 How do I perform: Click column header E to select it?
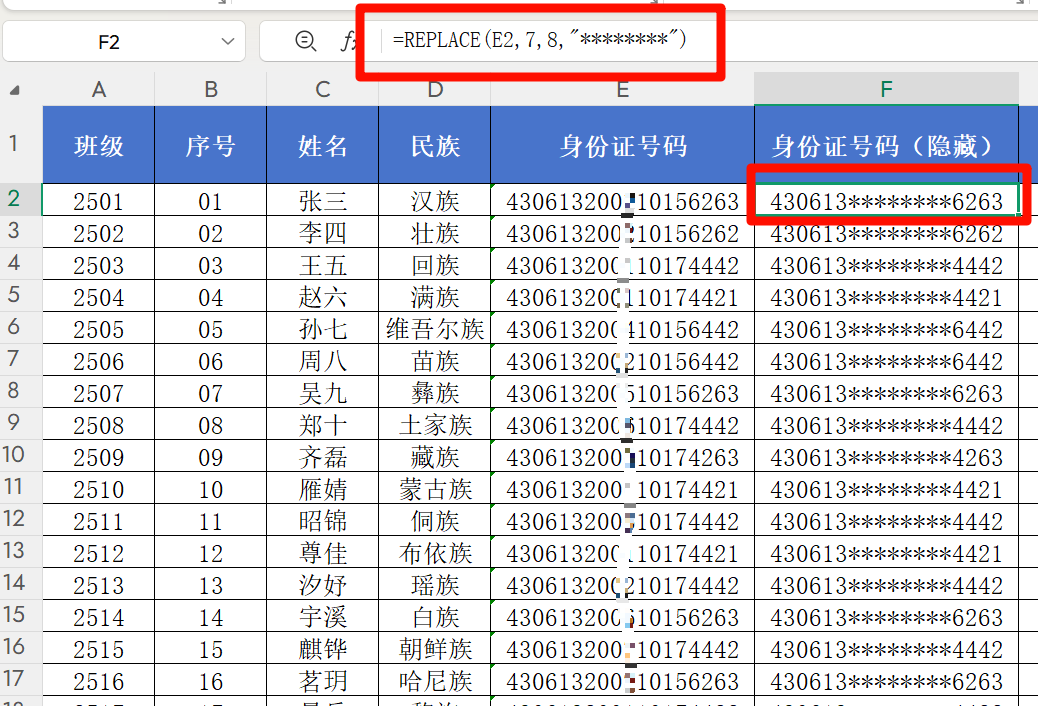click(x=622, y=90)
